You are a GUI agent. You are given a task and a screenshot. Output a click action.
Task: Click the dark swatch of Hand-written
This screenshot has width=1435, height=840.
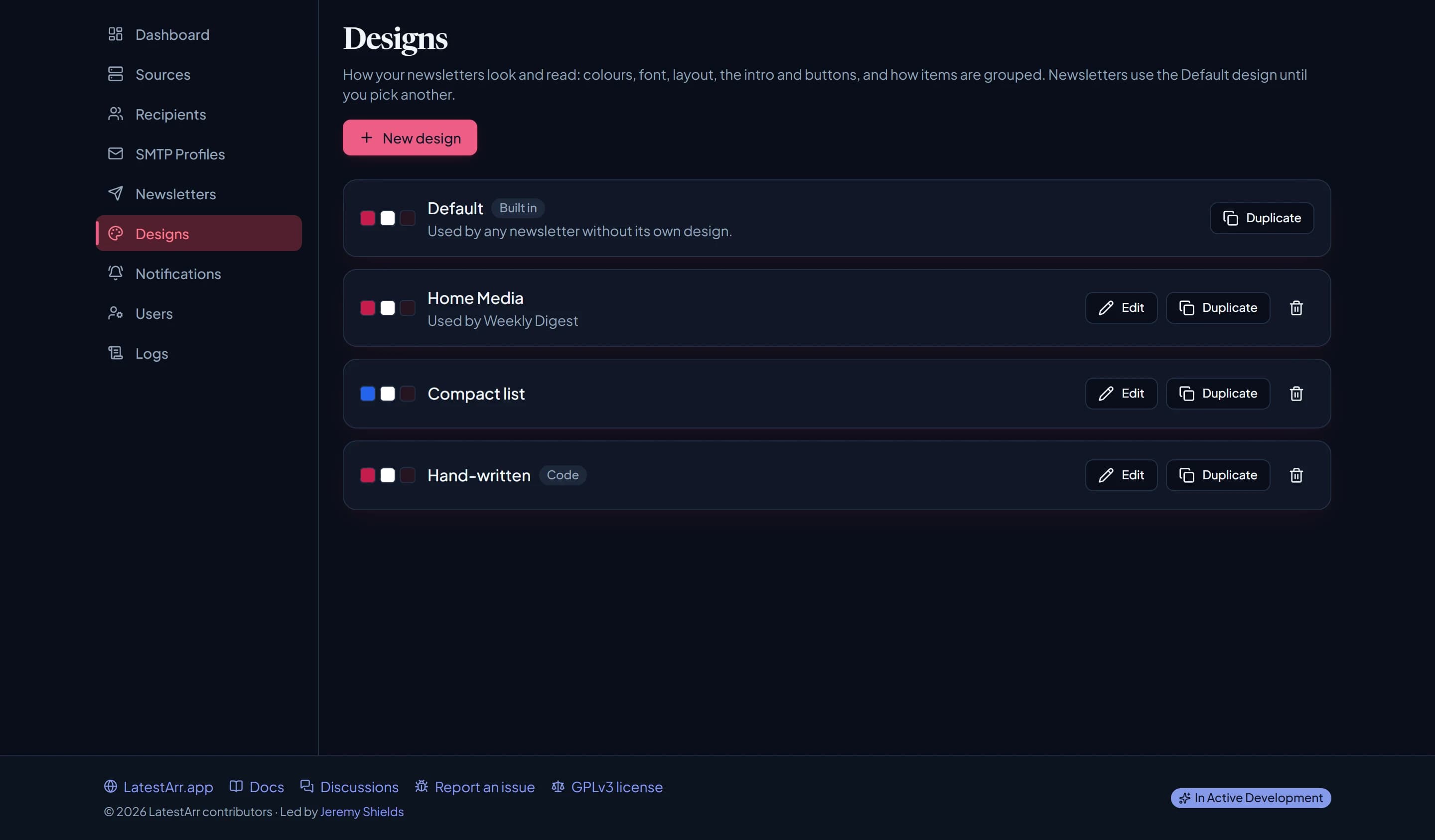(x=408, y=475)
